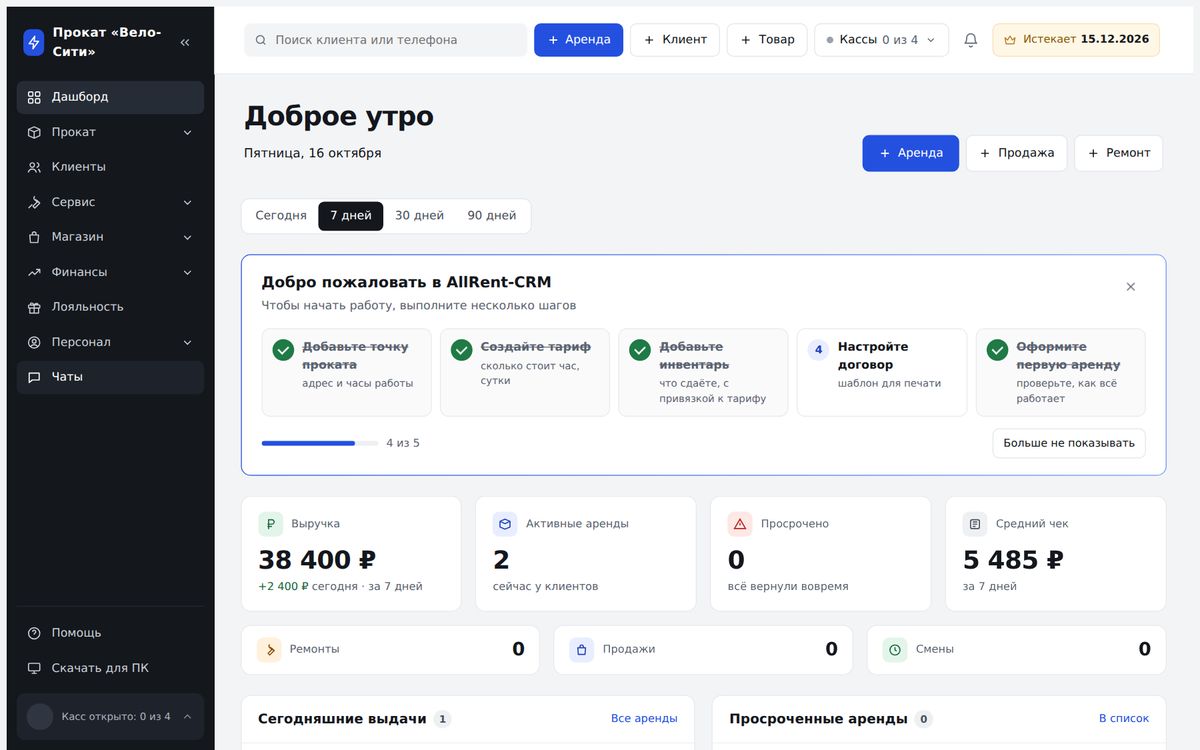Viewport: 1200px width, 750px height.
Task: Select the Сегодня period tab
Action: pos(281,216)
